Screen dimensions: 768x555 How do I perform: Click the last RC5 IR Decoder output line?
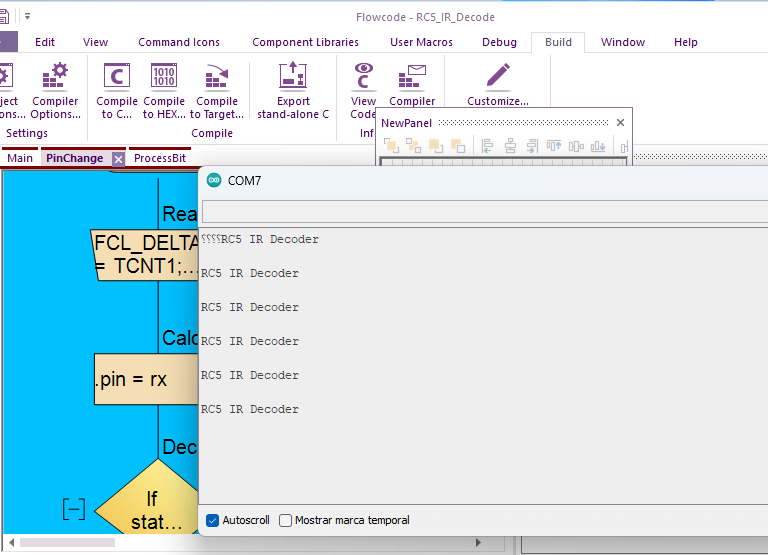[250, 409]
